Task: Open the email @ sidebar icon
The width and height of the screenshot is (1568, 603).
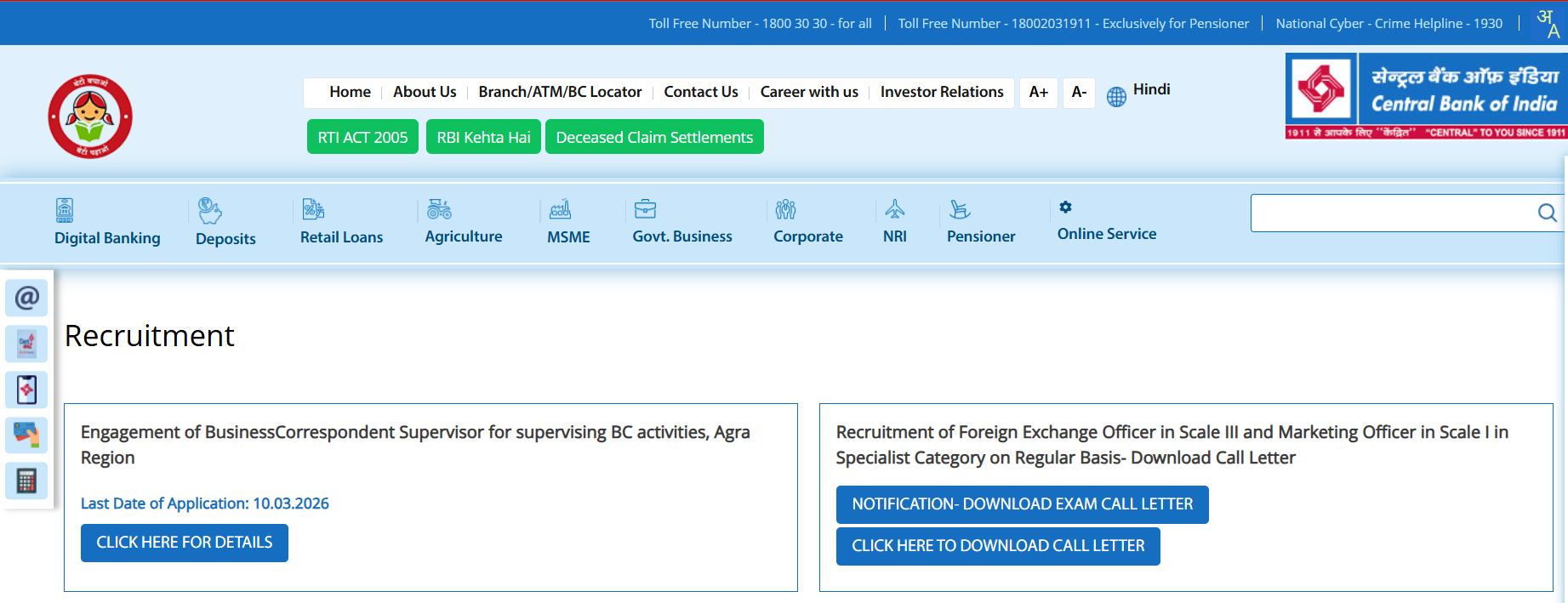Action: pyautogui.click(x=26, y=298)
